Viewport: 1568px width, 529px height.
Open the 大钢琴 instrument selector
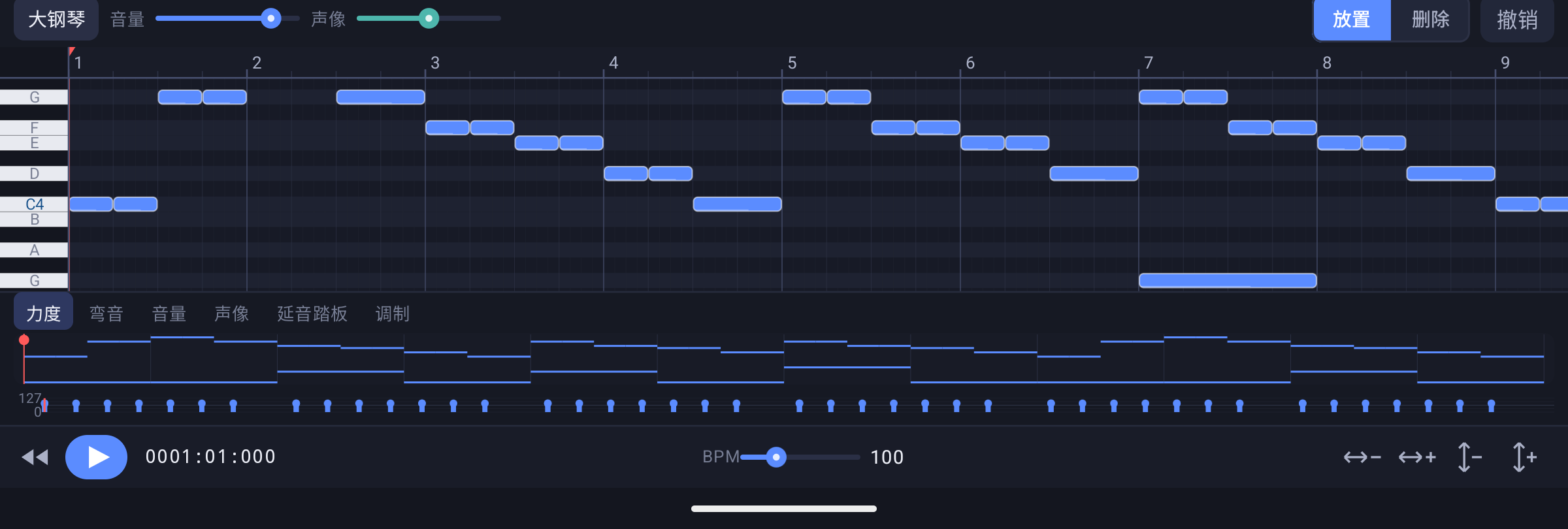tap(56, 20)
